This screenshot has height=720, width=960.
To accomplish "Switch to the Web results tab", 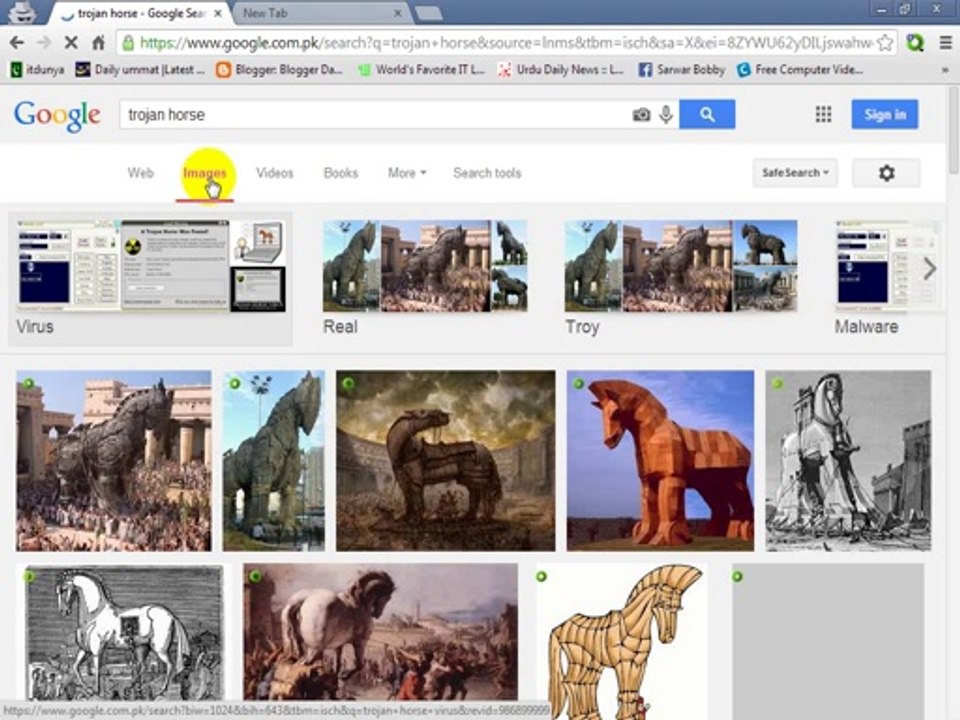I will click(x=140, y=173).
